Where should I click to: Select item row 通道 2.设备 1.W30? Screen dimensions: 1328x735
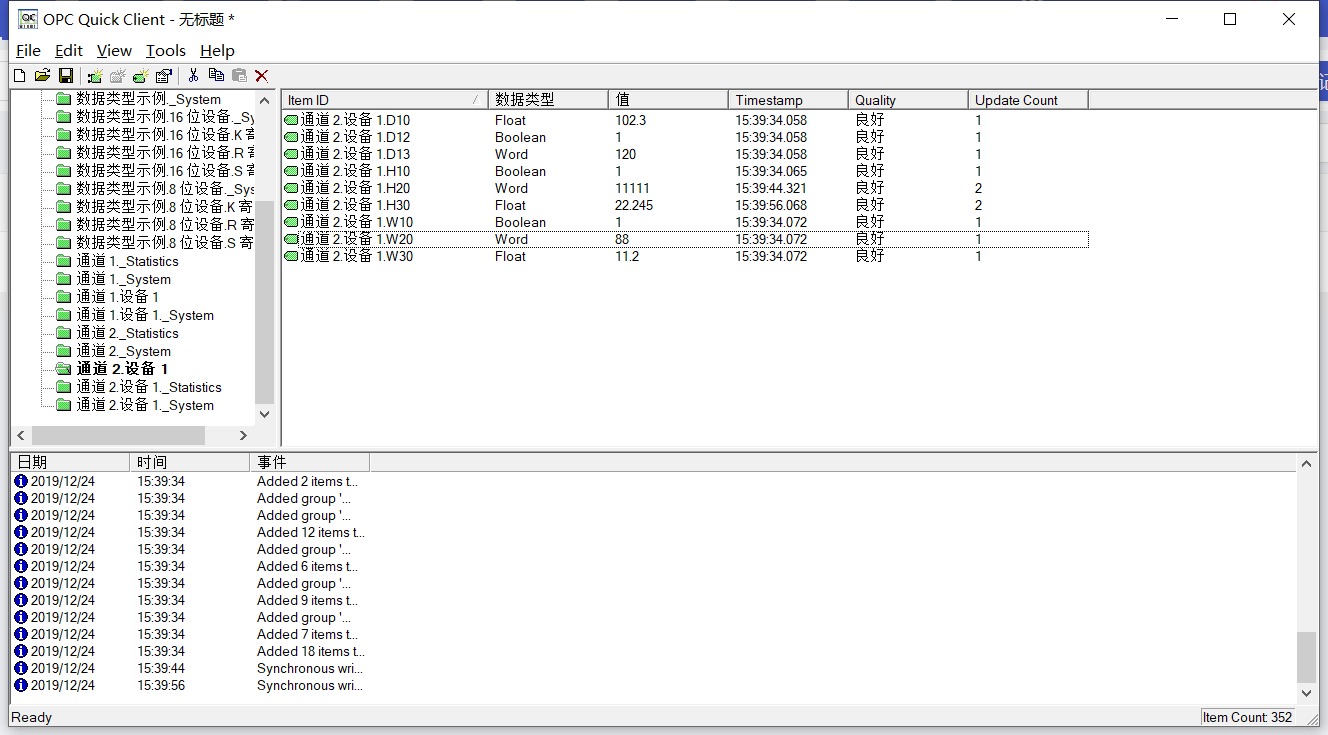(x=685, y=256)
